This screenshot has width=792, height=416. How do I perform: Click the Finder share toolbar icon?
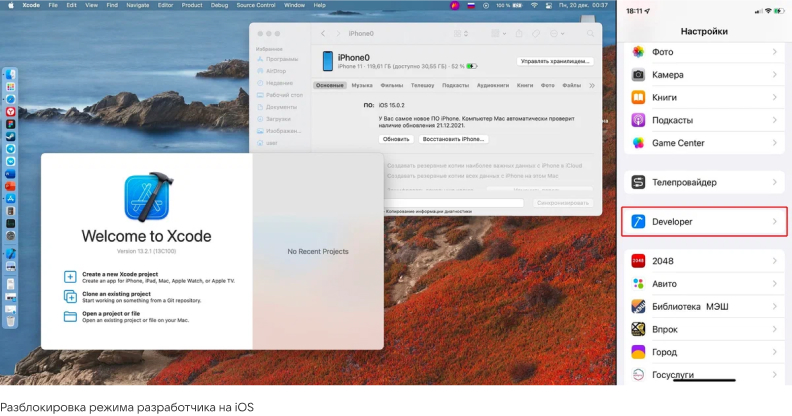[x=519, y=33]
